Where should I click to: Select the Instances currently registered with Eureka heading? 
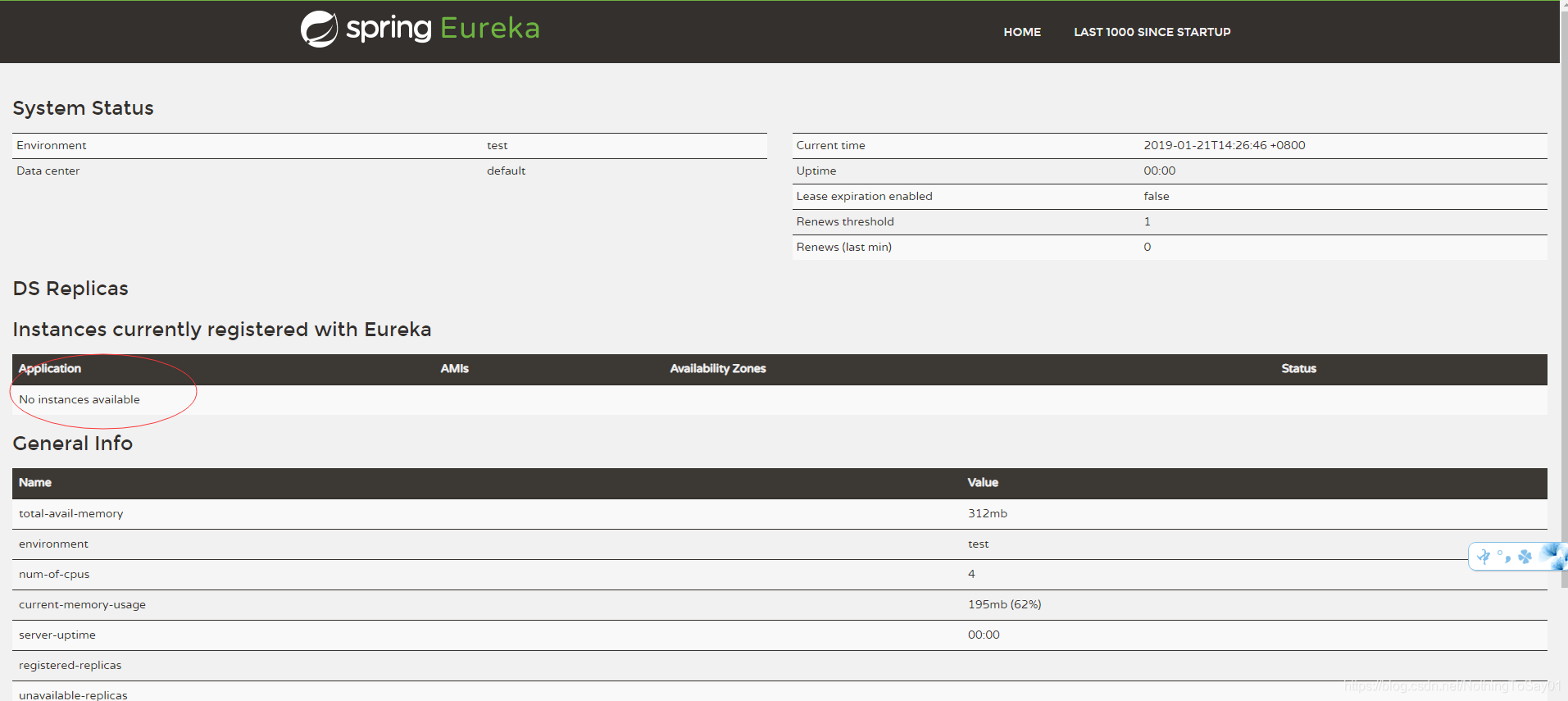click(221, 330)
